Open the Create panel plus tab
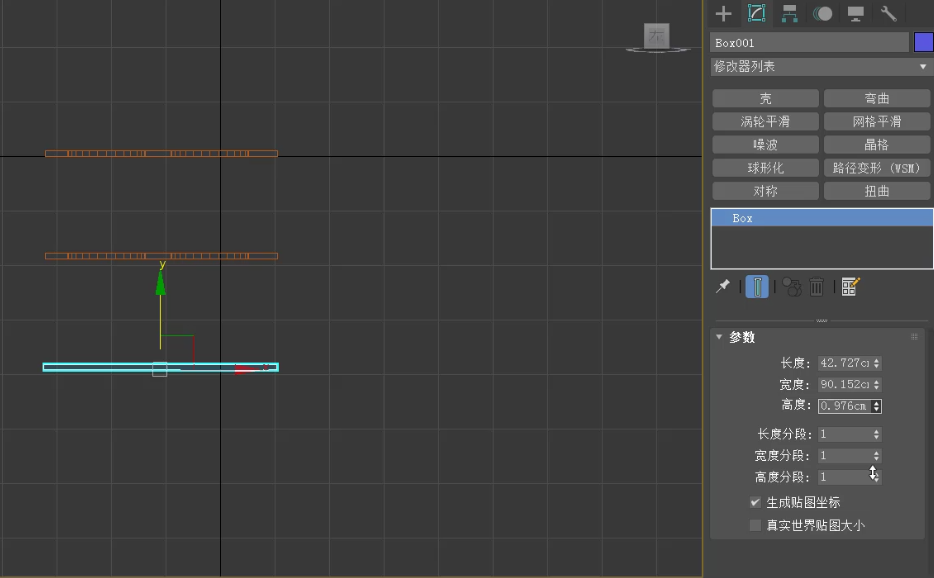Image resolution: width=934 pixels, height=578 pixels. click(724, 13)
